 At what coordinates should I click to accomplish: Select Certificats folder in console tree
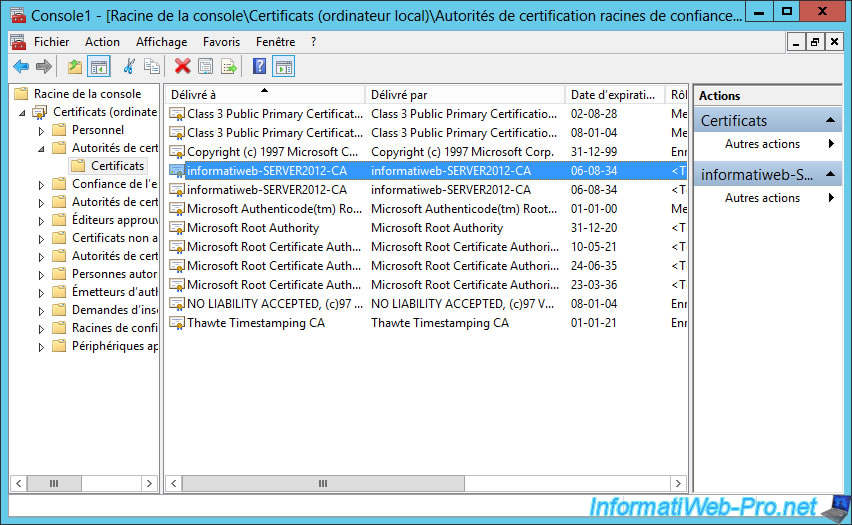tap(117, 166)
